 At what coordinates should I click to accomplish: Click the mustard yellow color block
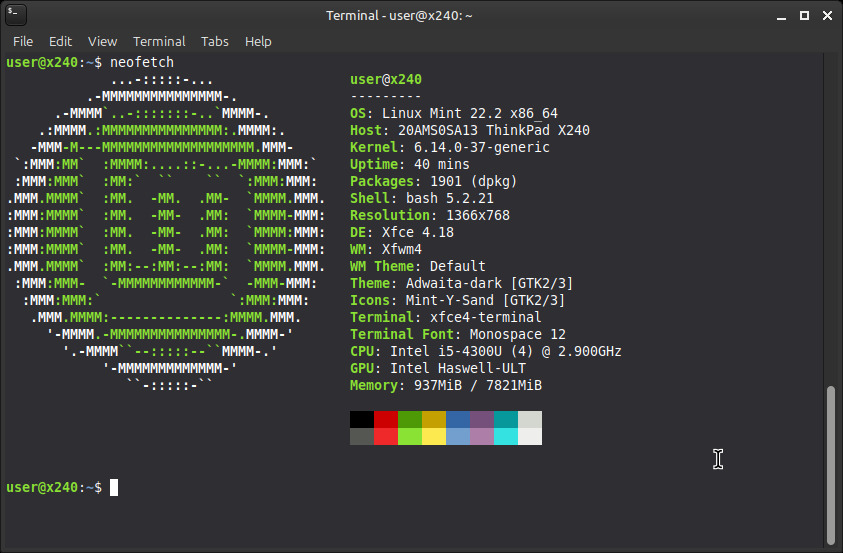pyautogui.click(x=434, y=419)
